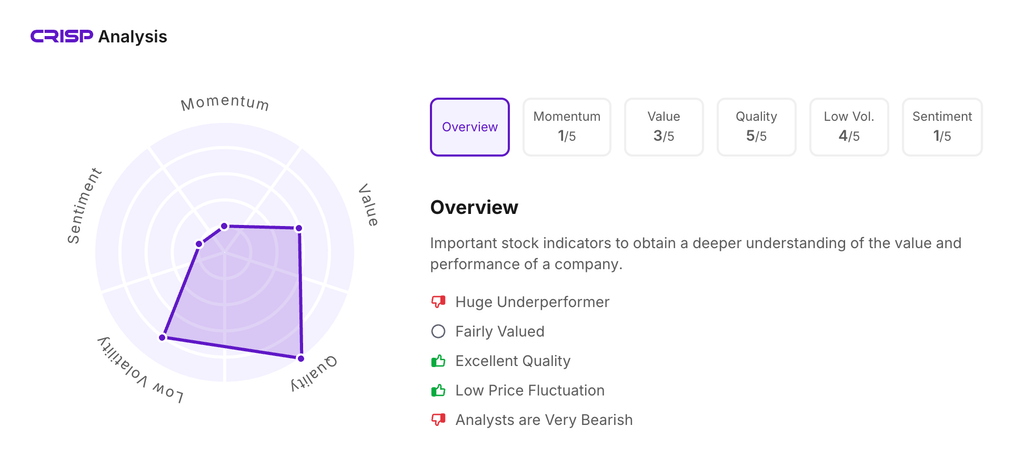Open the Low Vol. 4/5 tab
Image resolution: width=1024 pixels, height=471 pixels.
click(849, 127)
